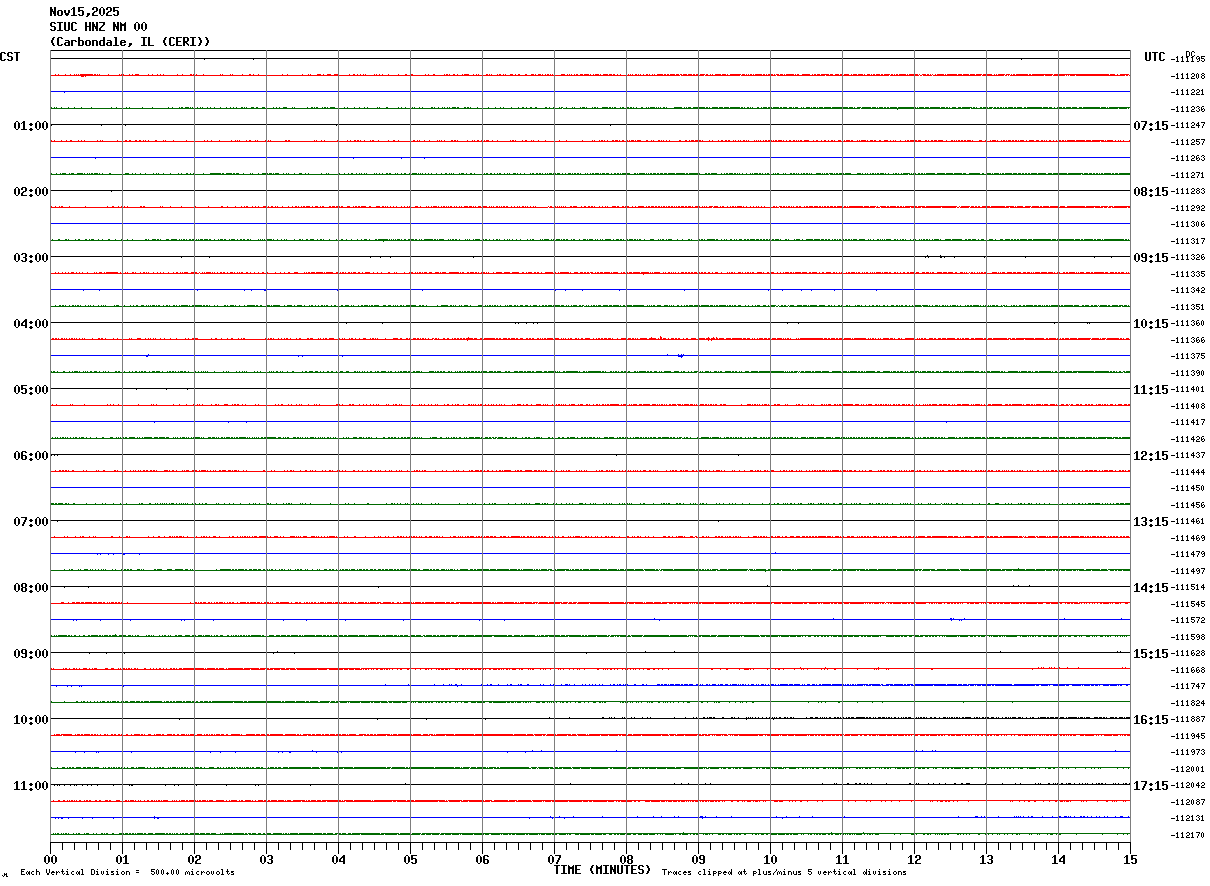Click the DC offset value -111545

coord(1187,604)
